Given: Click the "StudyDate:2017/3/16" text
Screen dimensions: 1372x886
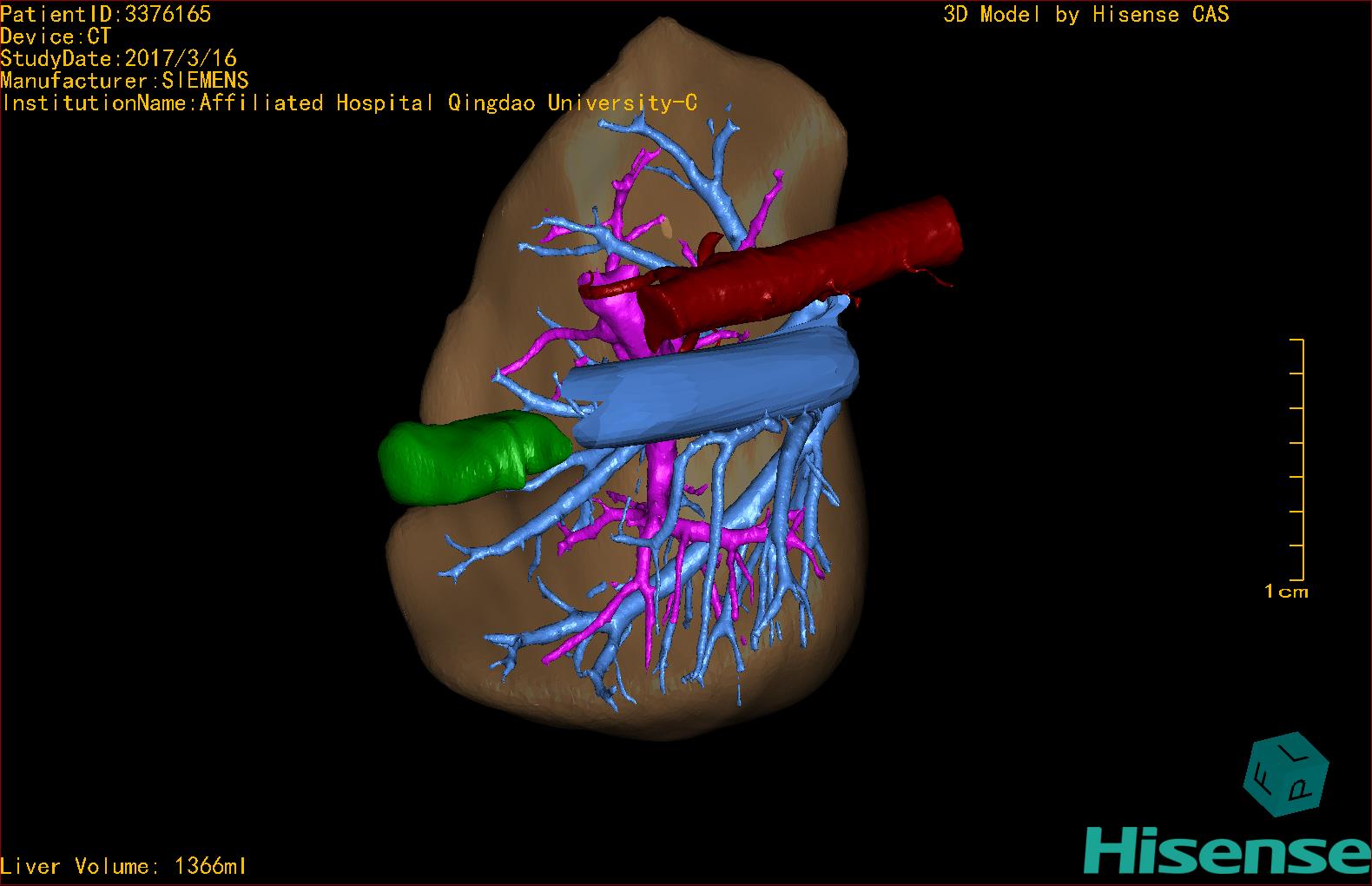Looking at the screenshot, I should [119, 58].
